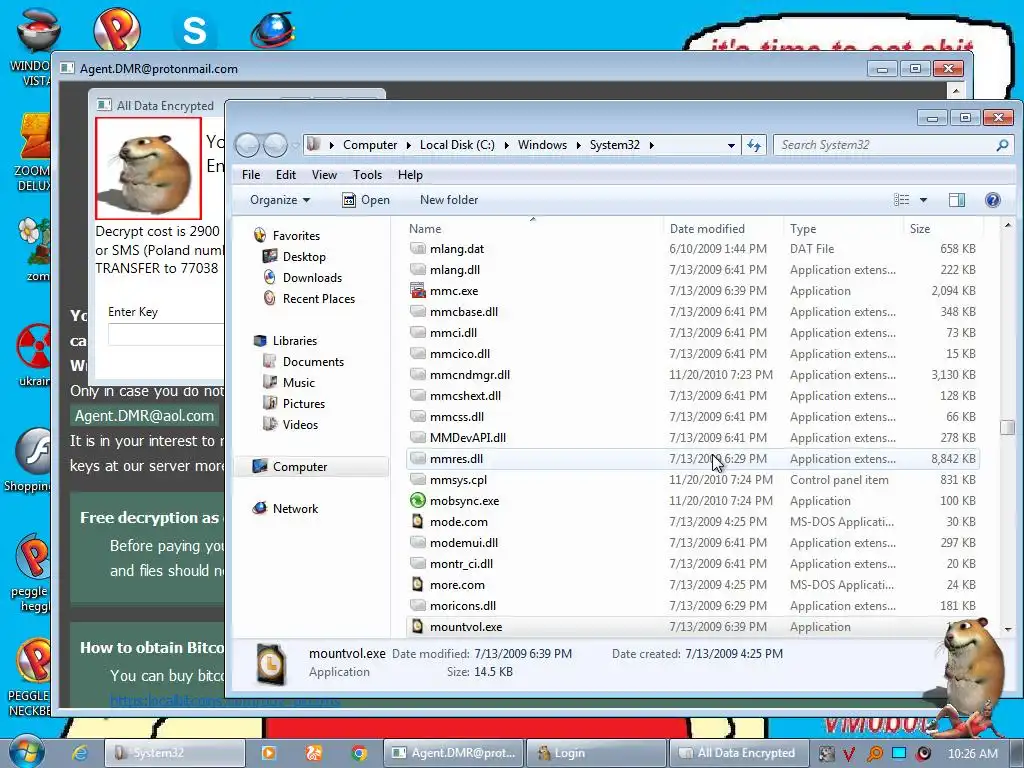Select the mmc.exe file icon
Image resolution: width=1024 pixels, height=768 pixels.
417,291
